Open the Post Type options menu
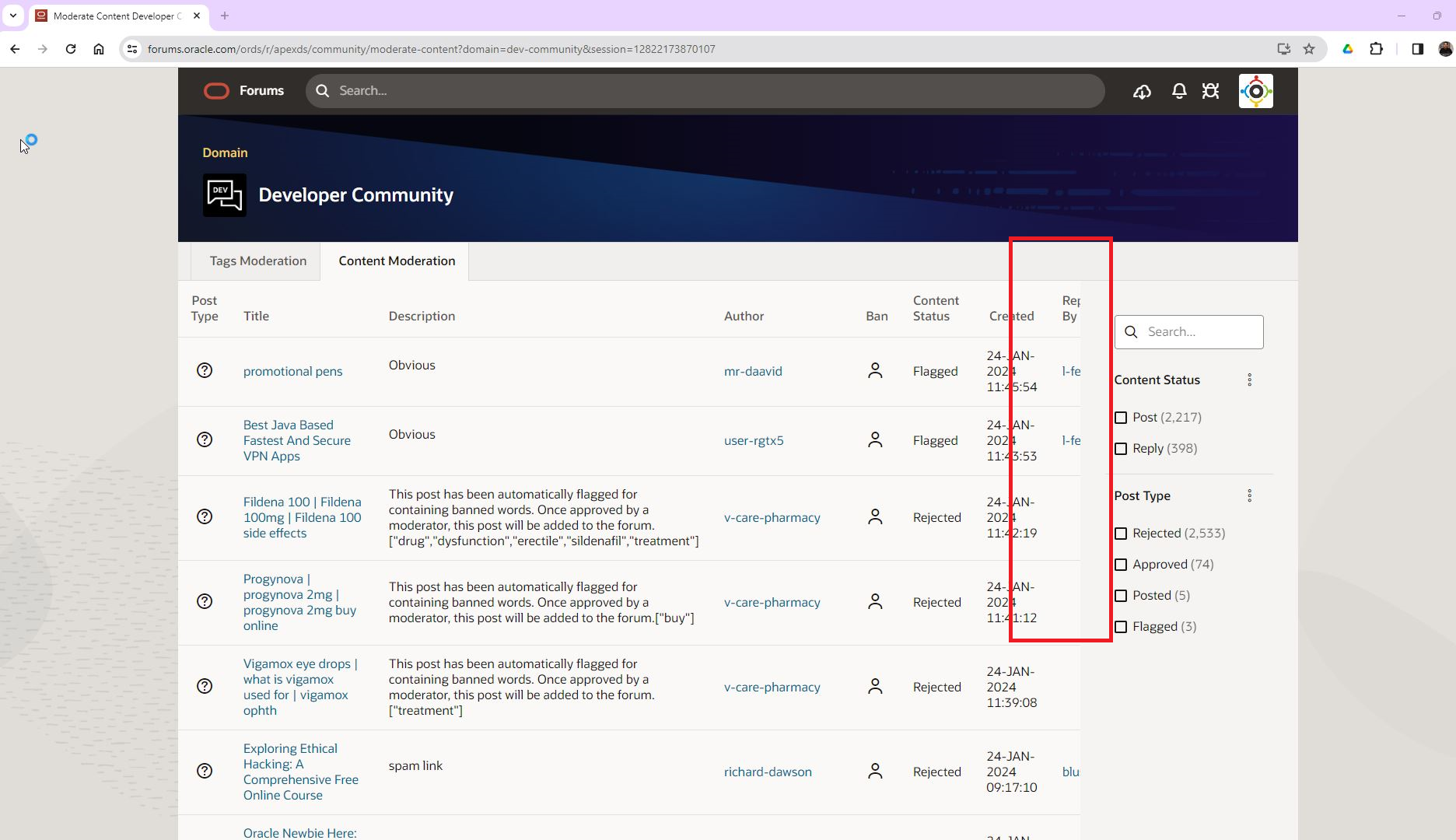1456x840 pixels. 1250,495
